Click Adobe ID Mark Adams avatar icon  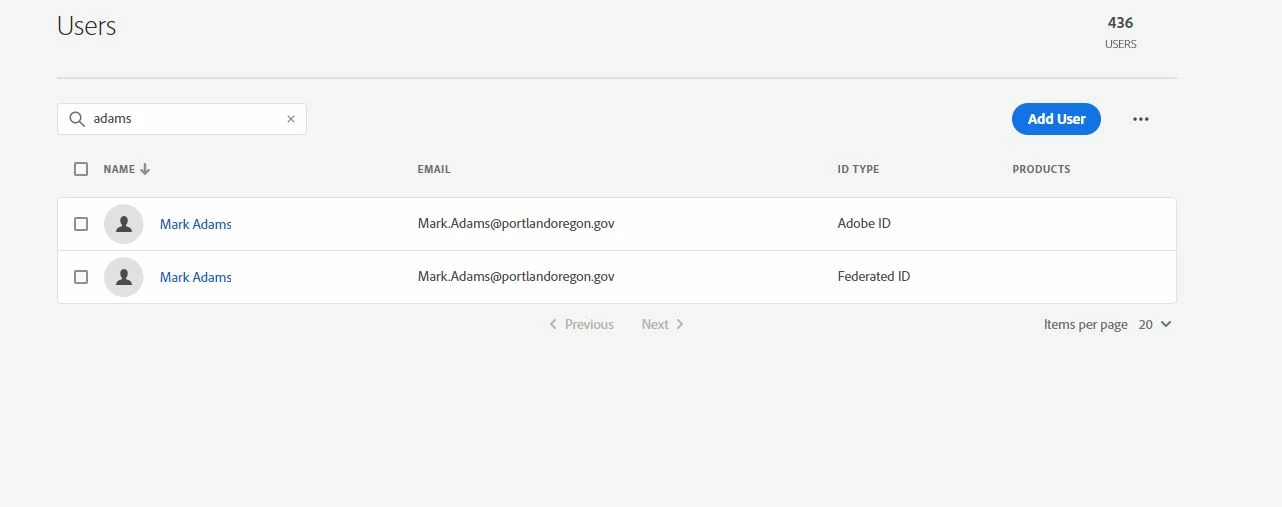tap(124, 224)
